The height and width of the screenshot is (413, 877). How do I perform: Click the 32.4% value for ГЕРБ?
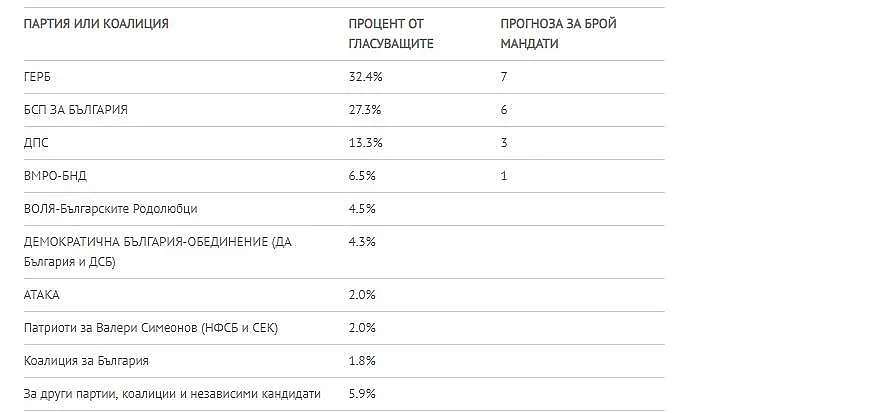(x=365, y=77)
